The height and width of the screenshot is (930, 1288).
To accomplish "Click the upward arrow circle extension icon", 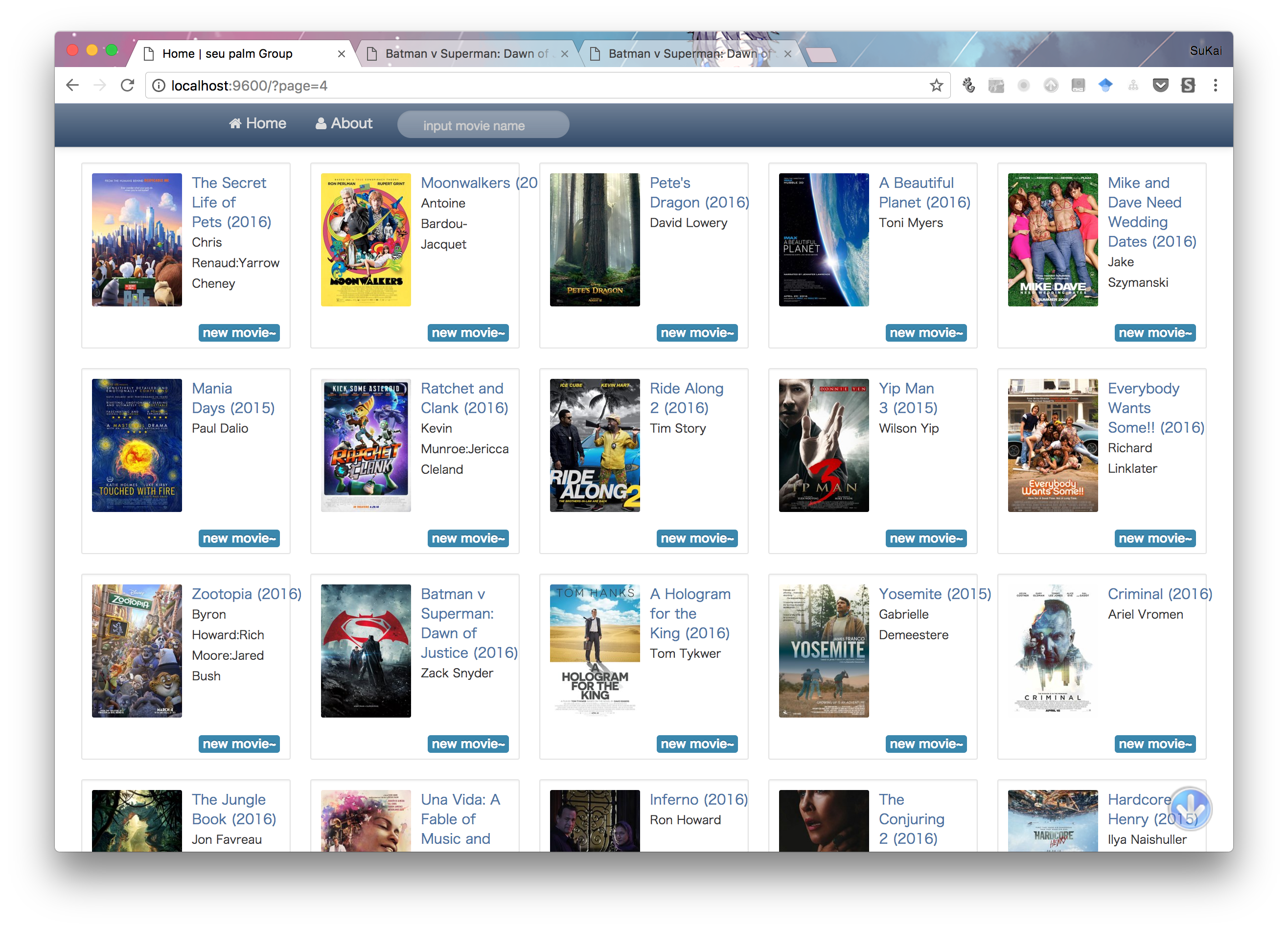I will point(1051,86).
